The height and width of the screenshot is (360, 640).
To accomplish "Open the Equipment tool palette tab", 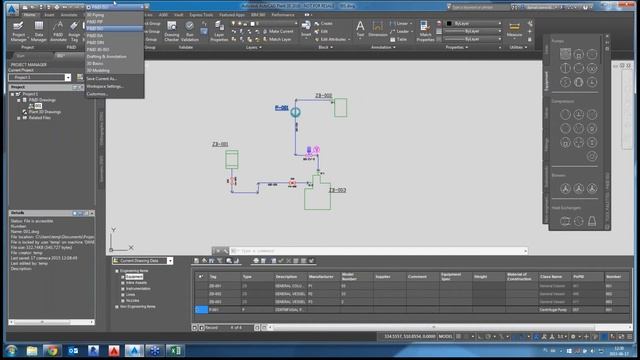I will click(547, 80).
